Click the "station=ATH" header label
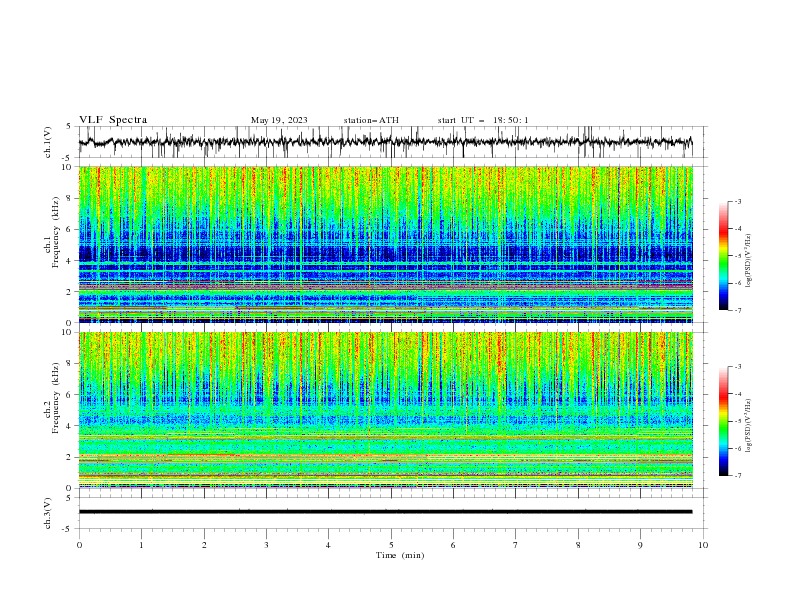 pos(371,120)
